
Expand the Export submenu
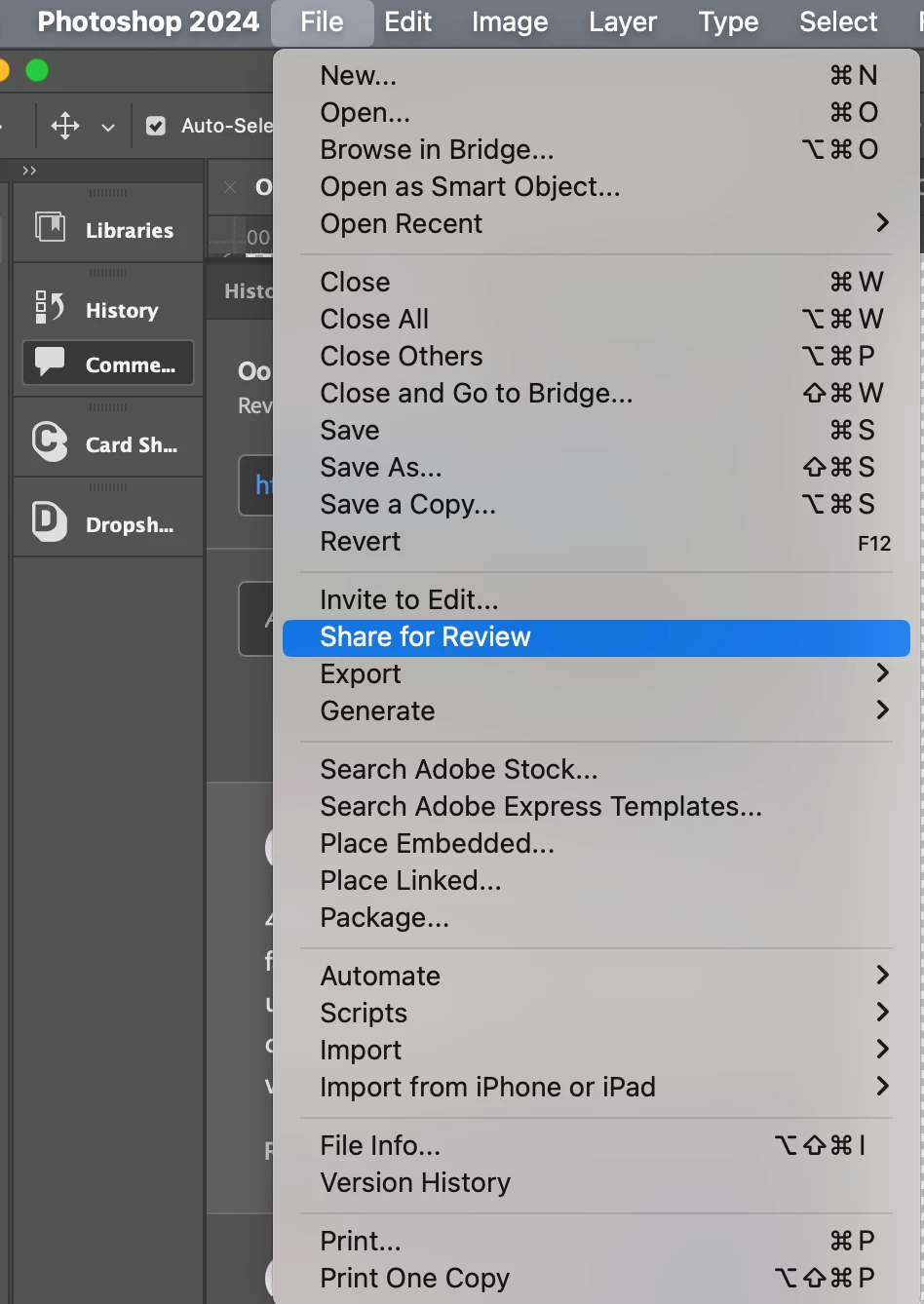(x=596, y=673)
